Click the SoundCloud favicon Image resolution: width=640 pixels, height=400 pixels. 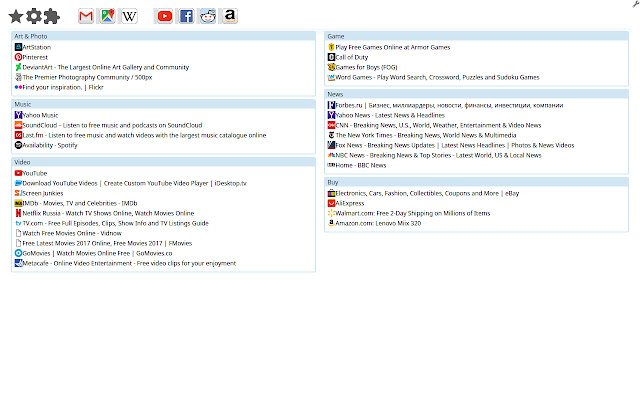(x=18, y=125)
